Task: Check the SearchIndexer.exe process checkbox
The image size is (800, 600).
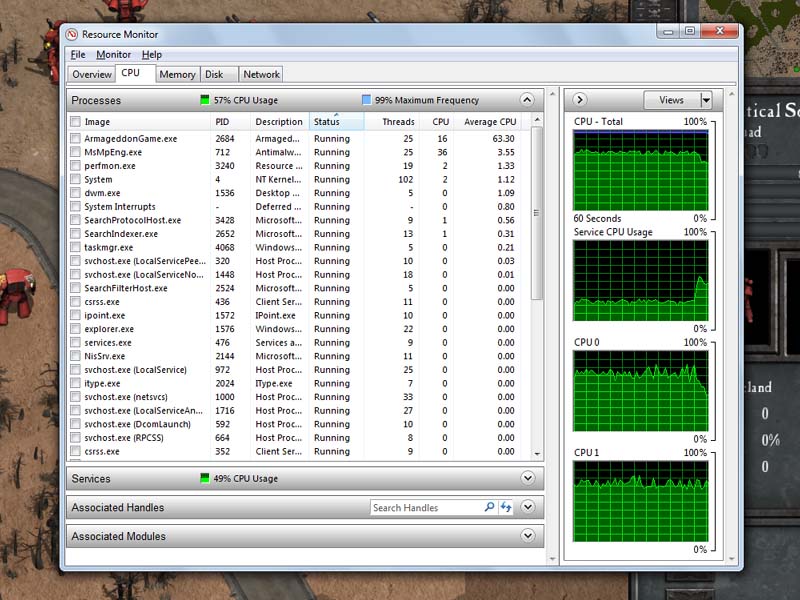Action: [x=76, y=234]
